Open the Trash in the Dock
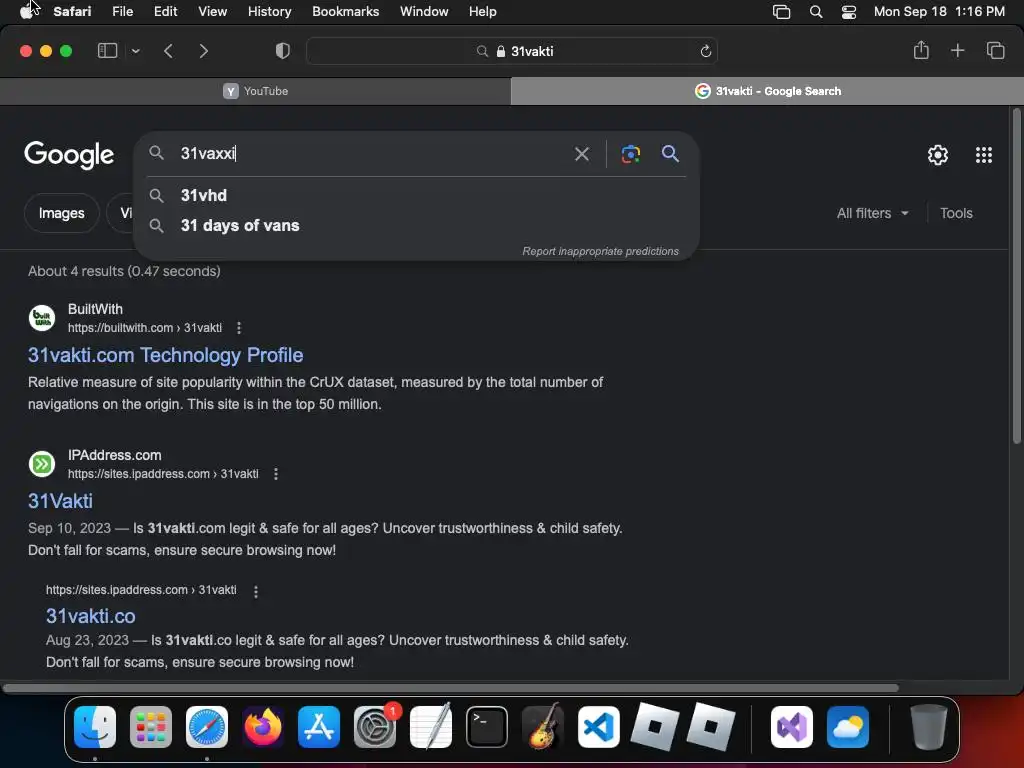Viewport: 1024px width, 768px height. [928, 726]
